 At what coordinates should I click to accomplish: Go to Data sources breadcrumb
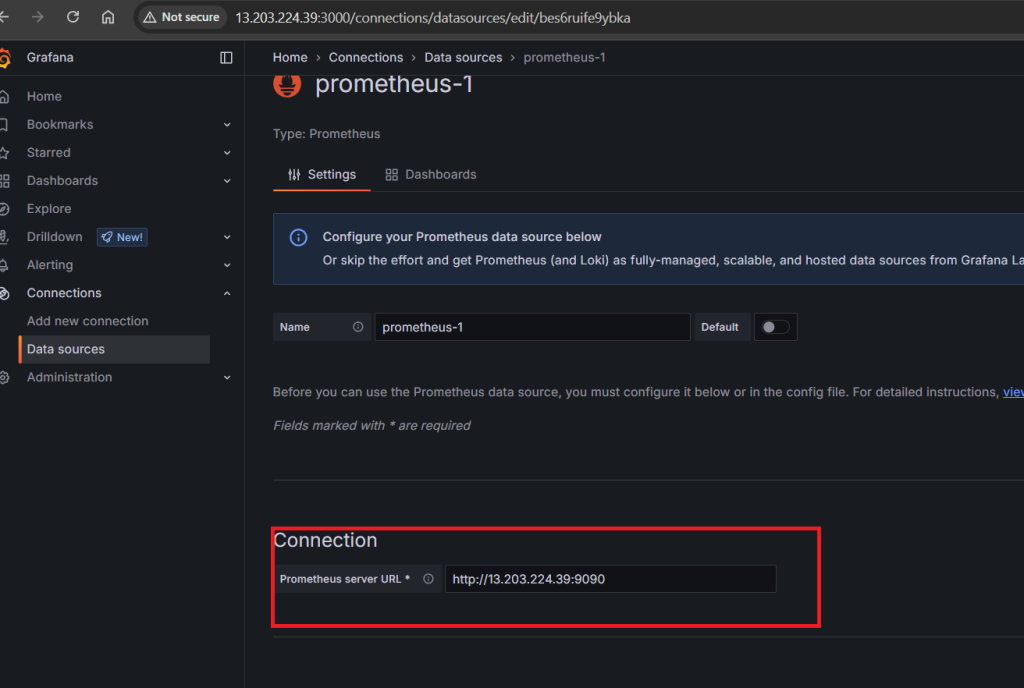click(463, 57)
